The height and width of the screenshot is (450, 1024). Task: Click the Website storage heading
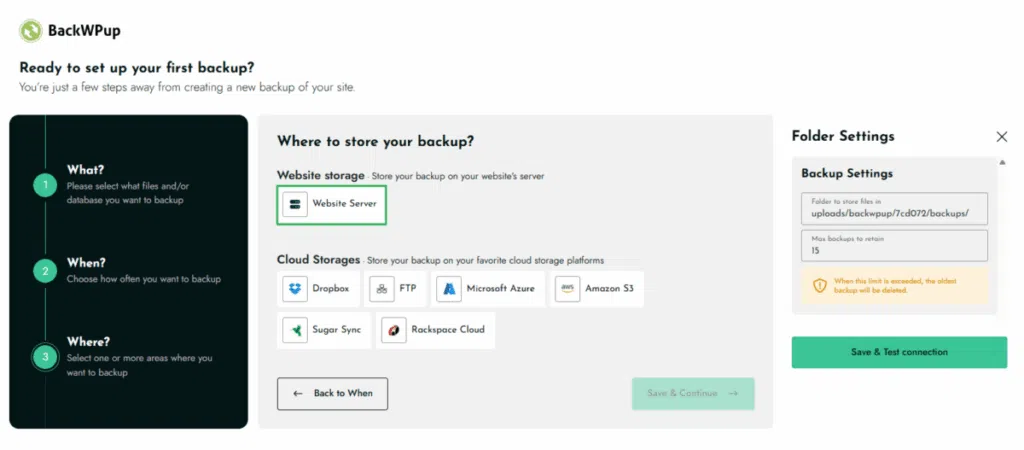click(321, 175)
